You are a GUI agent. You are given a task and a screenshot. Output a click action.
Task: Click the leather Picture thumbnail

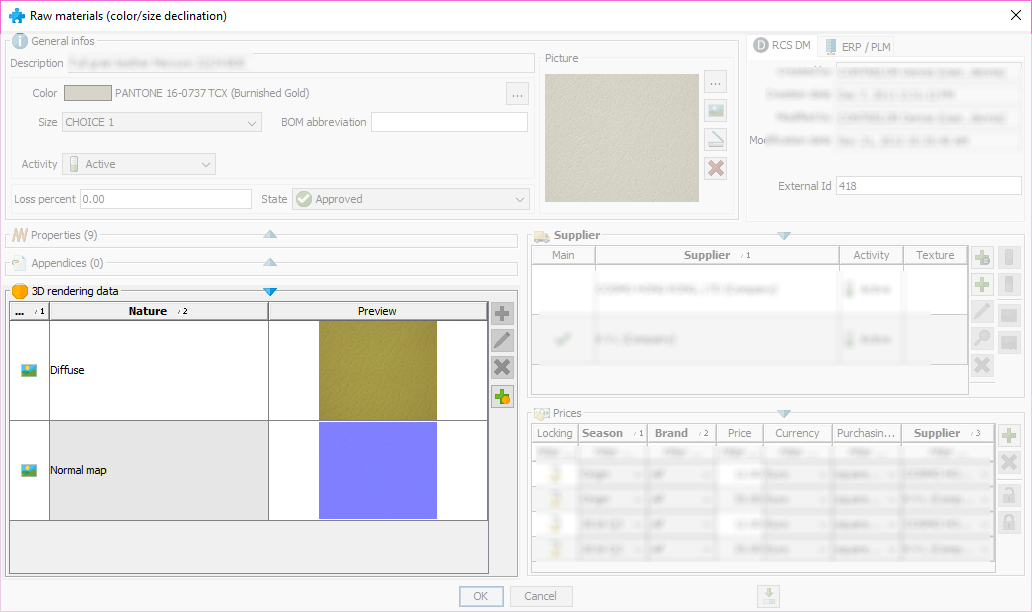(621, 138)
